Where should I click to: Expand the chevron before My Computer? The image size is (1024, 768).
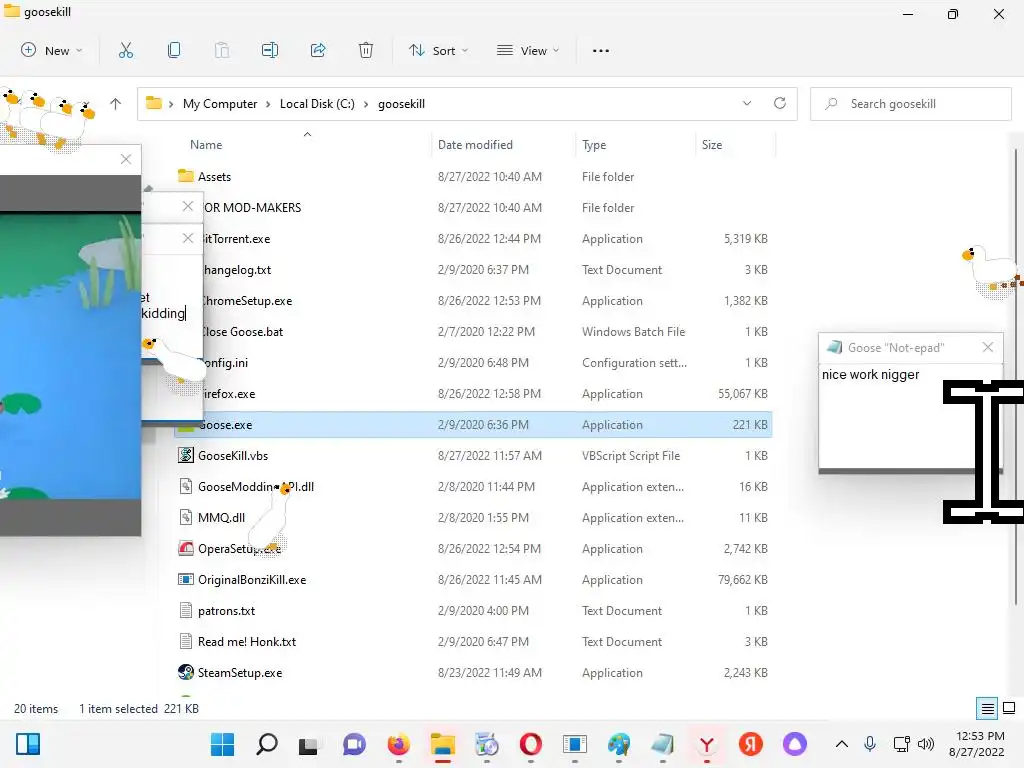(170, 104)
